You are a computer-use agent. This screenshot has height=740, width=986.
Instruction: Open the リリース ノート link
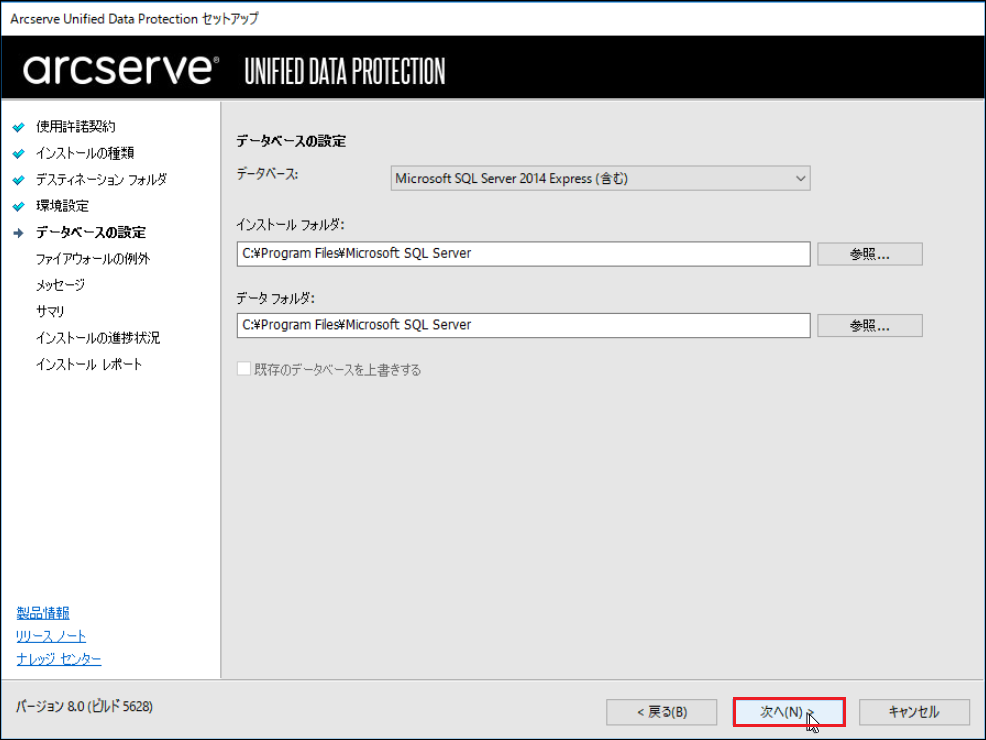coord(51,636)
